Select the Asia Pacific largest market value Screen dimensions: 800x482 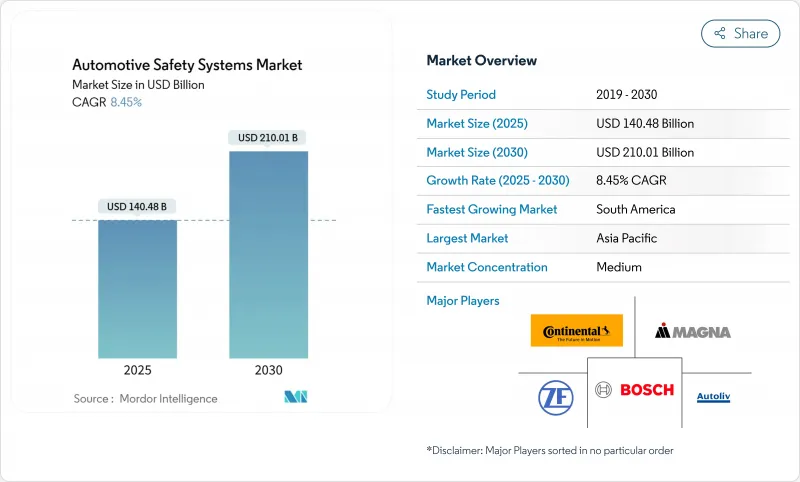click(x=628, y=238)
